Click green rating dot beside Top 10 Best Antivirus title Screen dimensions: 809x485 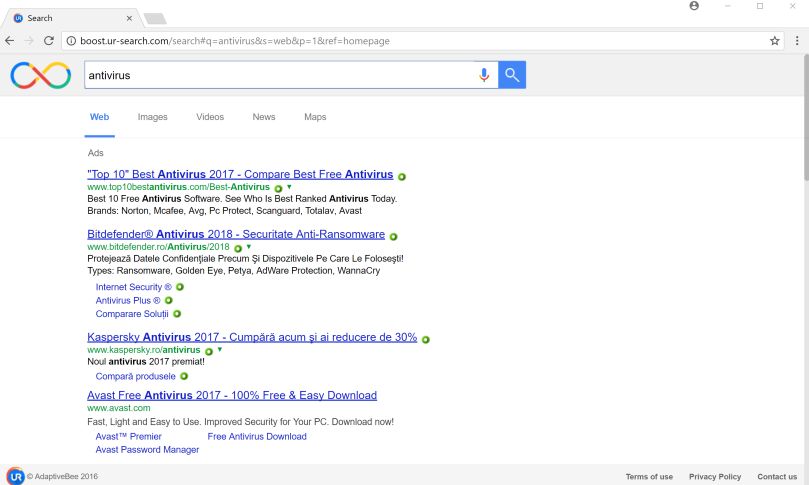click(402, 176)
